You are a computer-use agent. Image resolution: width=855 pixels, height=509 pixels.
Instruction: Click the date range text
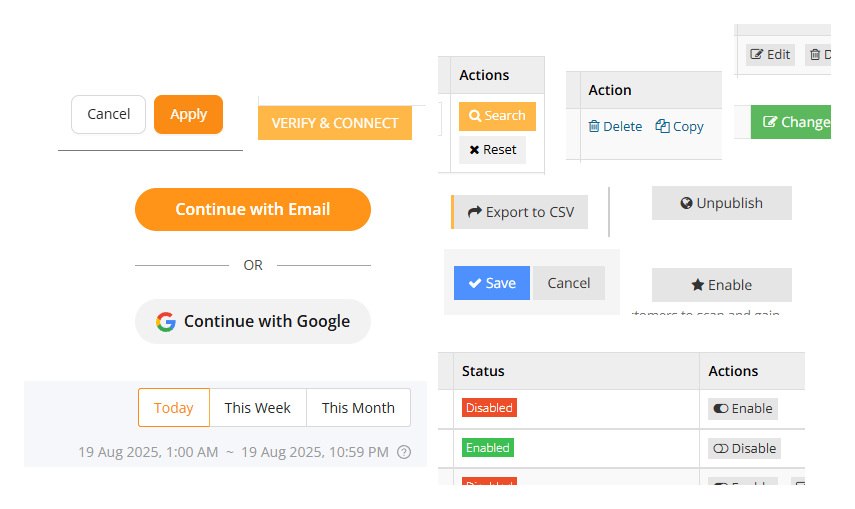(233, 452)
